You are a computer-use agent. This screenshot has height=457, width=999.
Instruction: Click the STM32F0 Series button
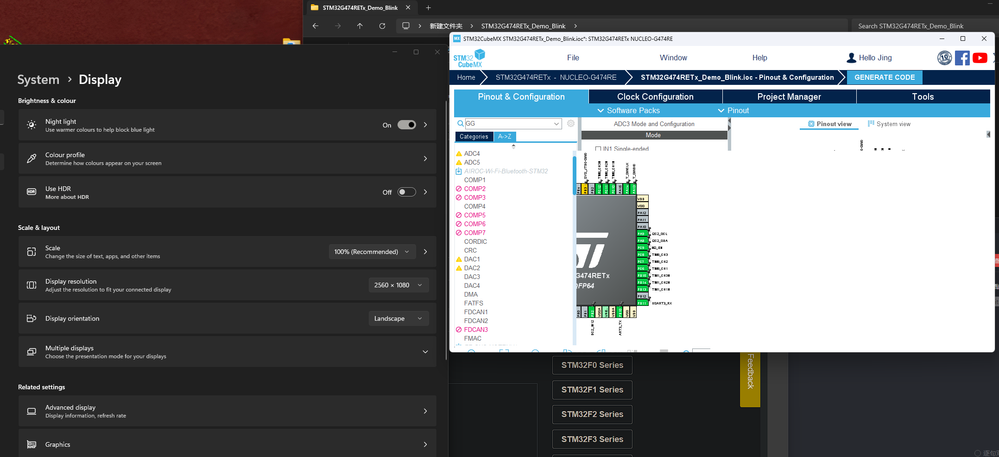(592, 365)
